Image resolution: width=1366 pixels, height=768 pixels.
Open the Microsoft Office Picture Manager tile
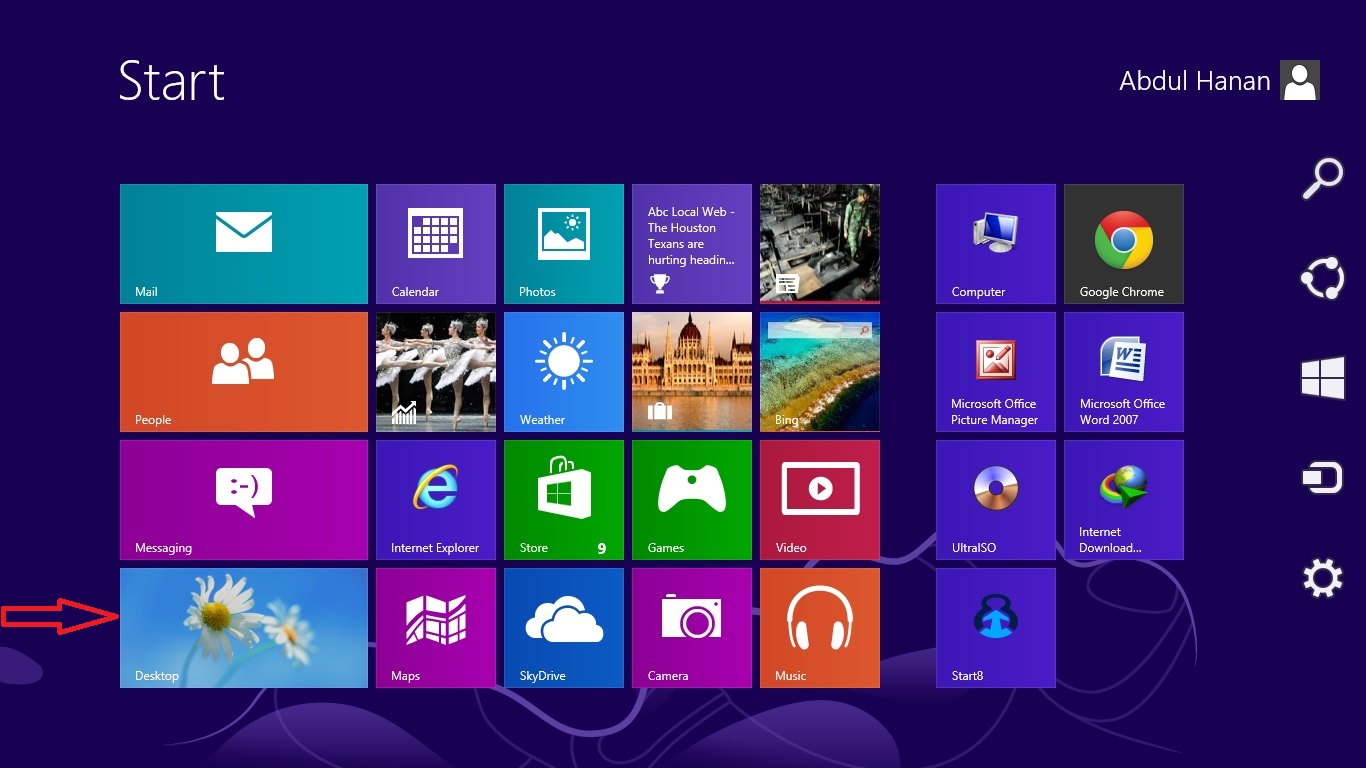click(996, 372)
